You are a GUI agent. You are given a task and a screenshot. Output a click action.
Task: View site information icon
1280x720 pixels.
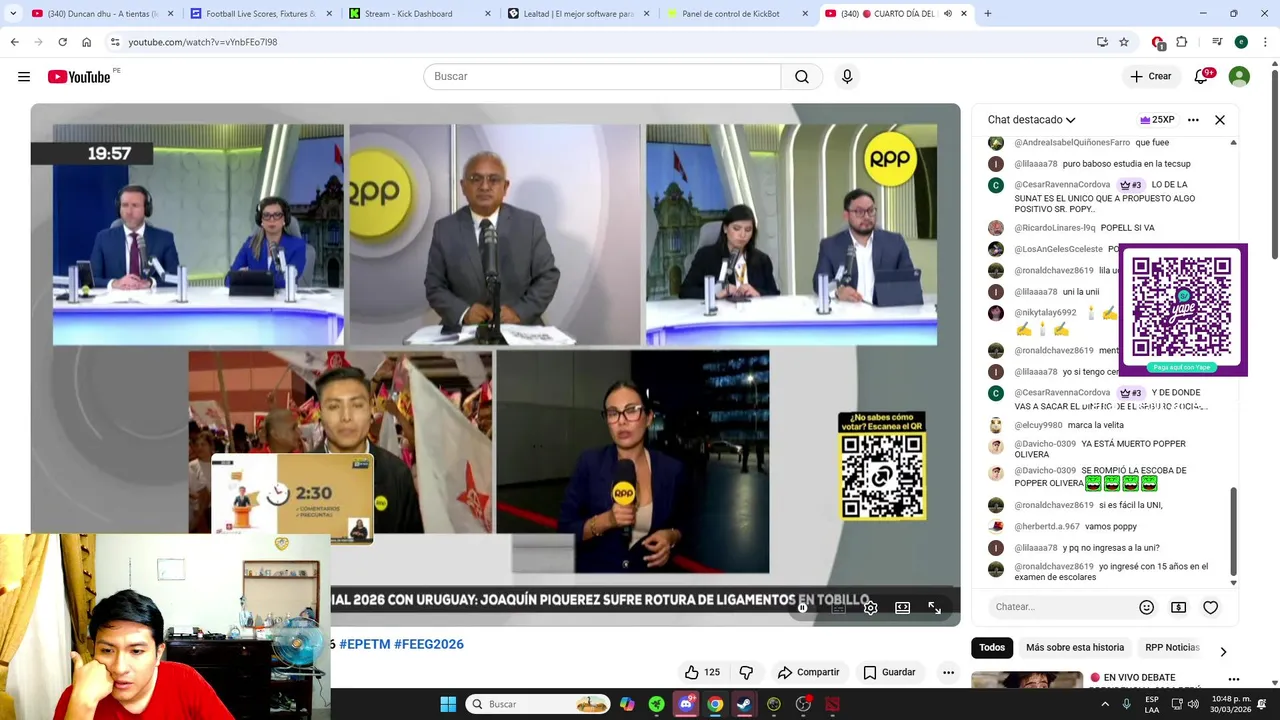tap(115, 42)
